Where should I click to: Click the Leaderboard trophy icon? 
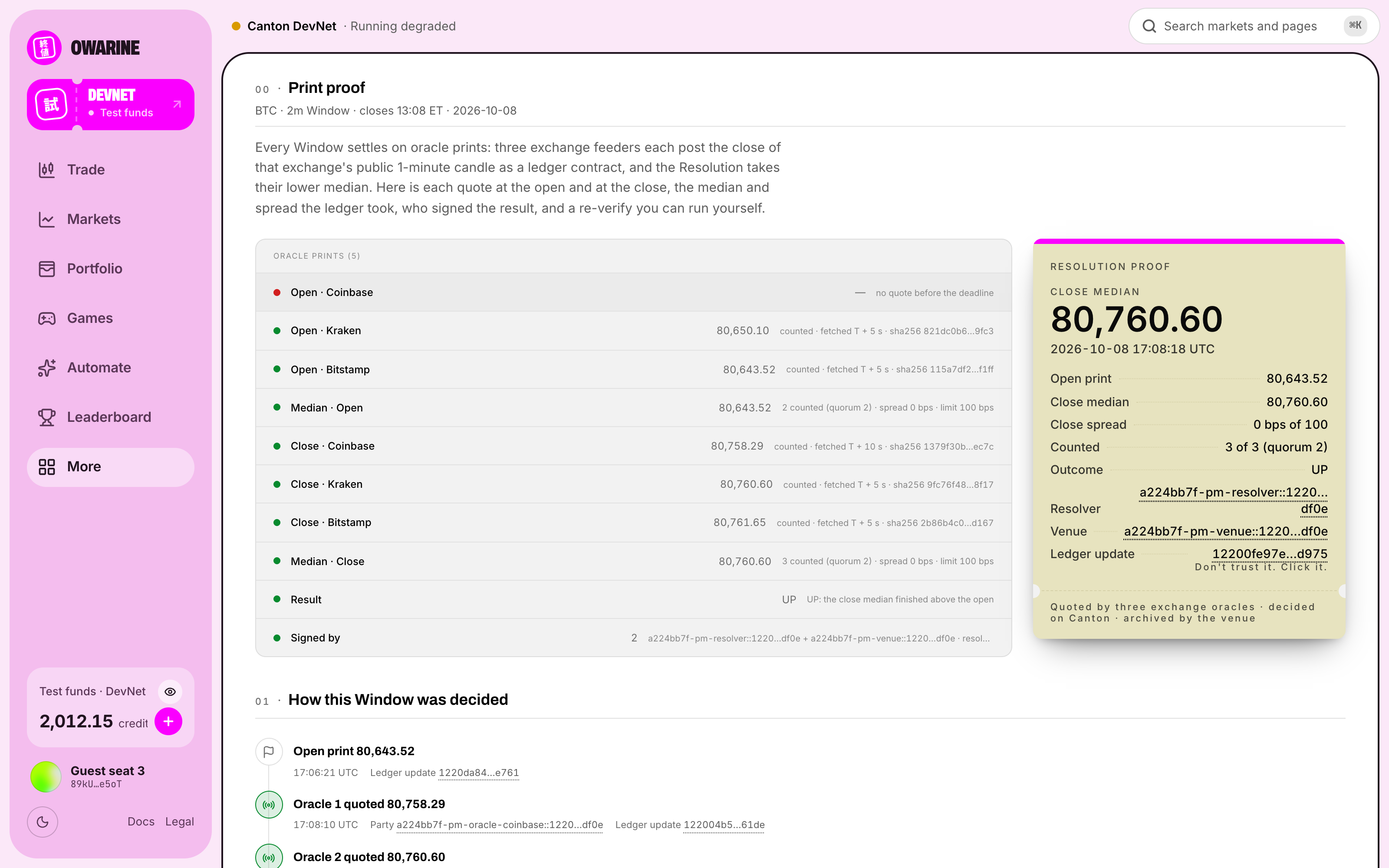(46, 418)
